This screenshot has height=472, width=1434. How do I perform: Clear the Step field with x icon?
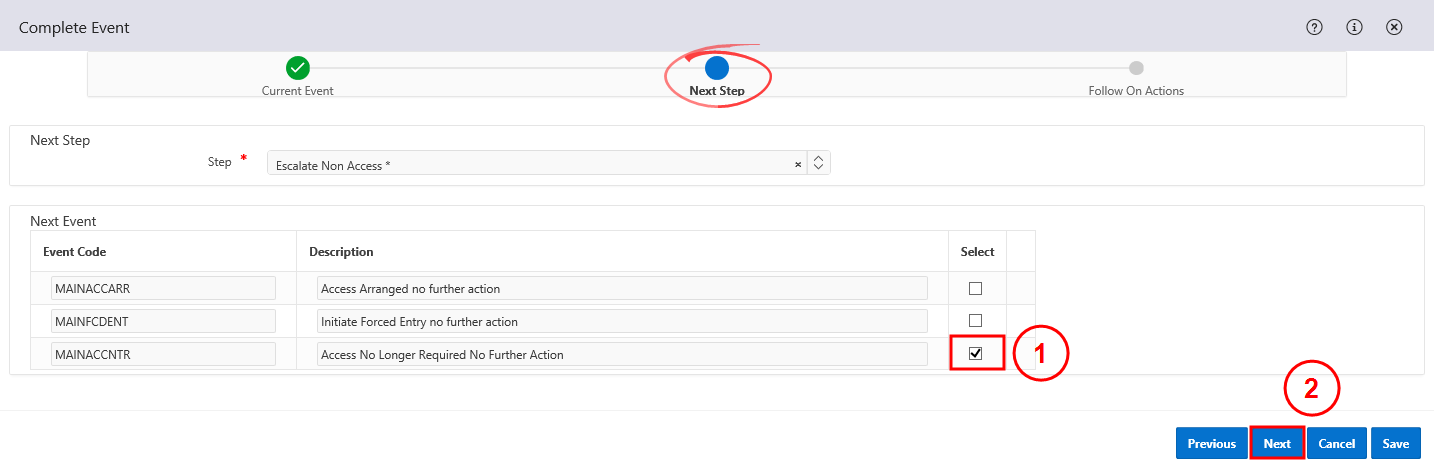click(x=798, y=164)
